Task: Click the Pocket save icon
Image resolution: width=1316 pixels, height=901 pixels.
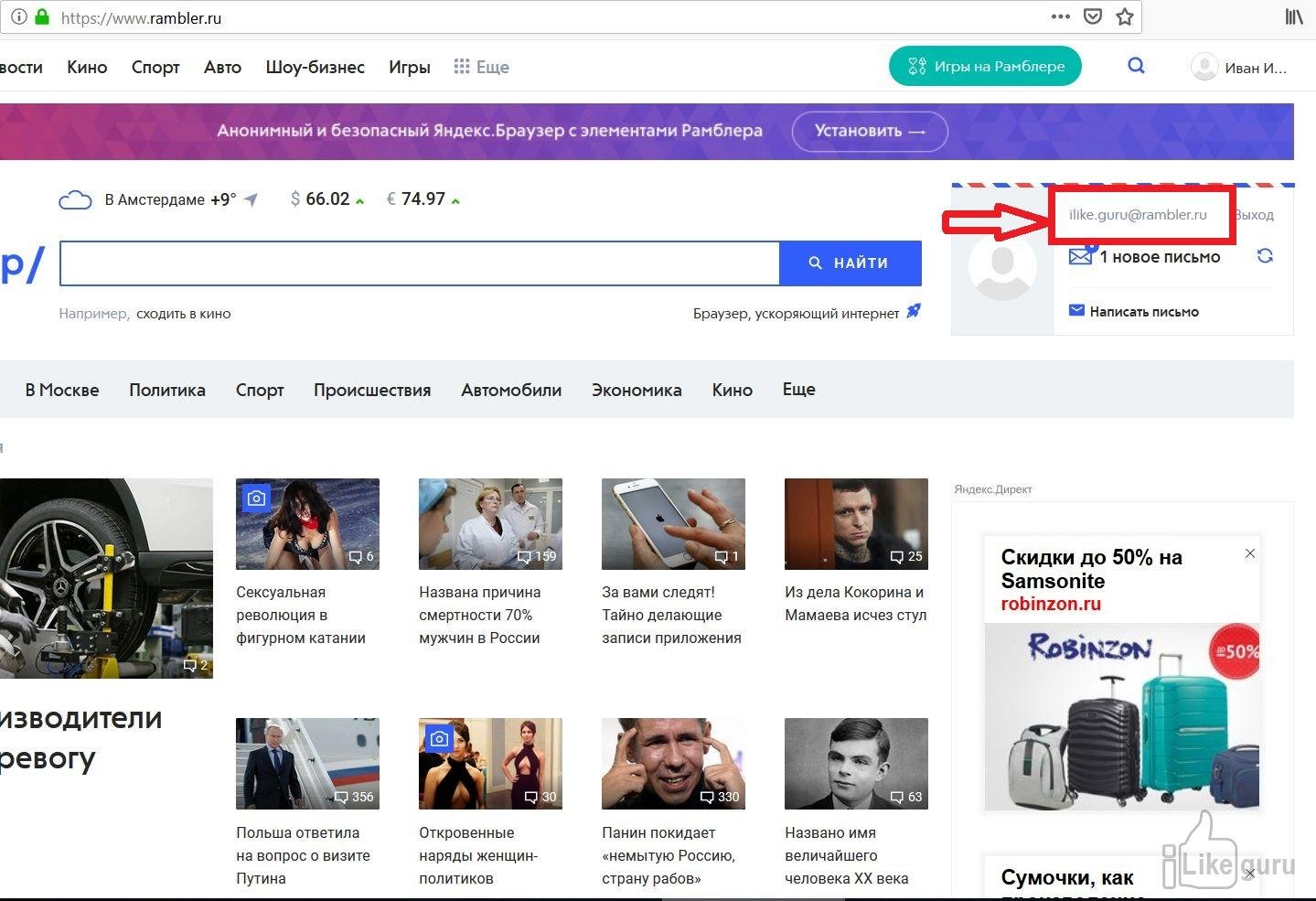Action: click(1093, 16)
